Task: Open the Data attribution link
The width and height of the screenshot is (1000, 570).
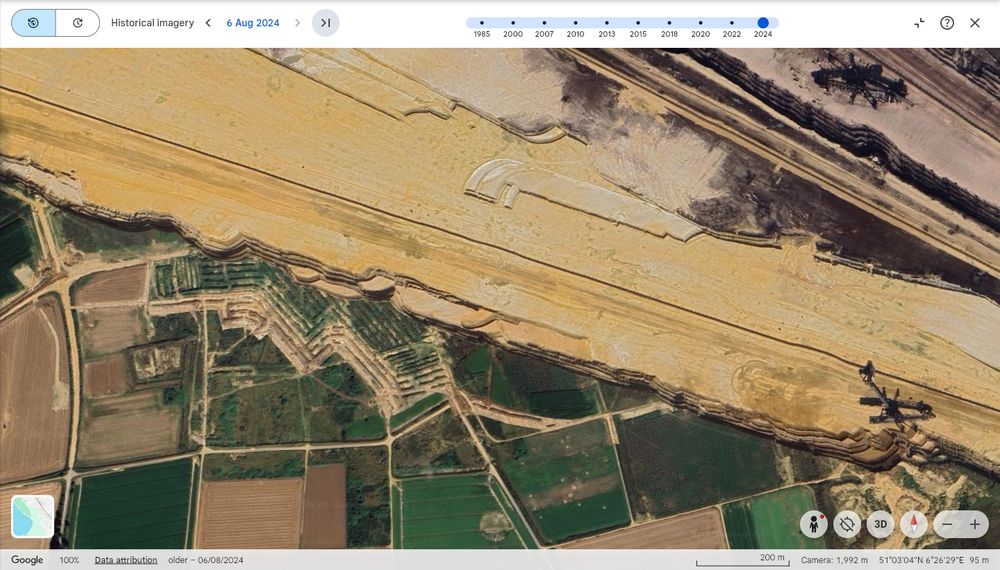Action: click(x=126, y=560)
